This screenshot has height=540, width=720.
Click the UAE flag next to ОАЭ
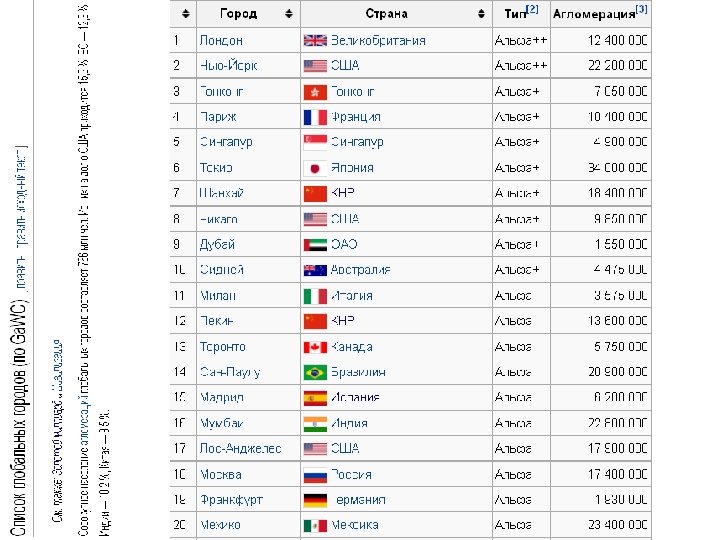[x=315, y=244]
